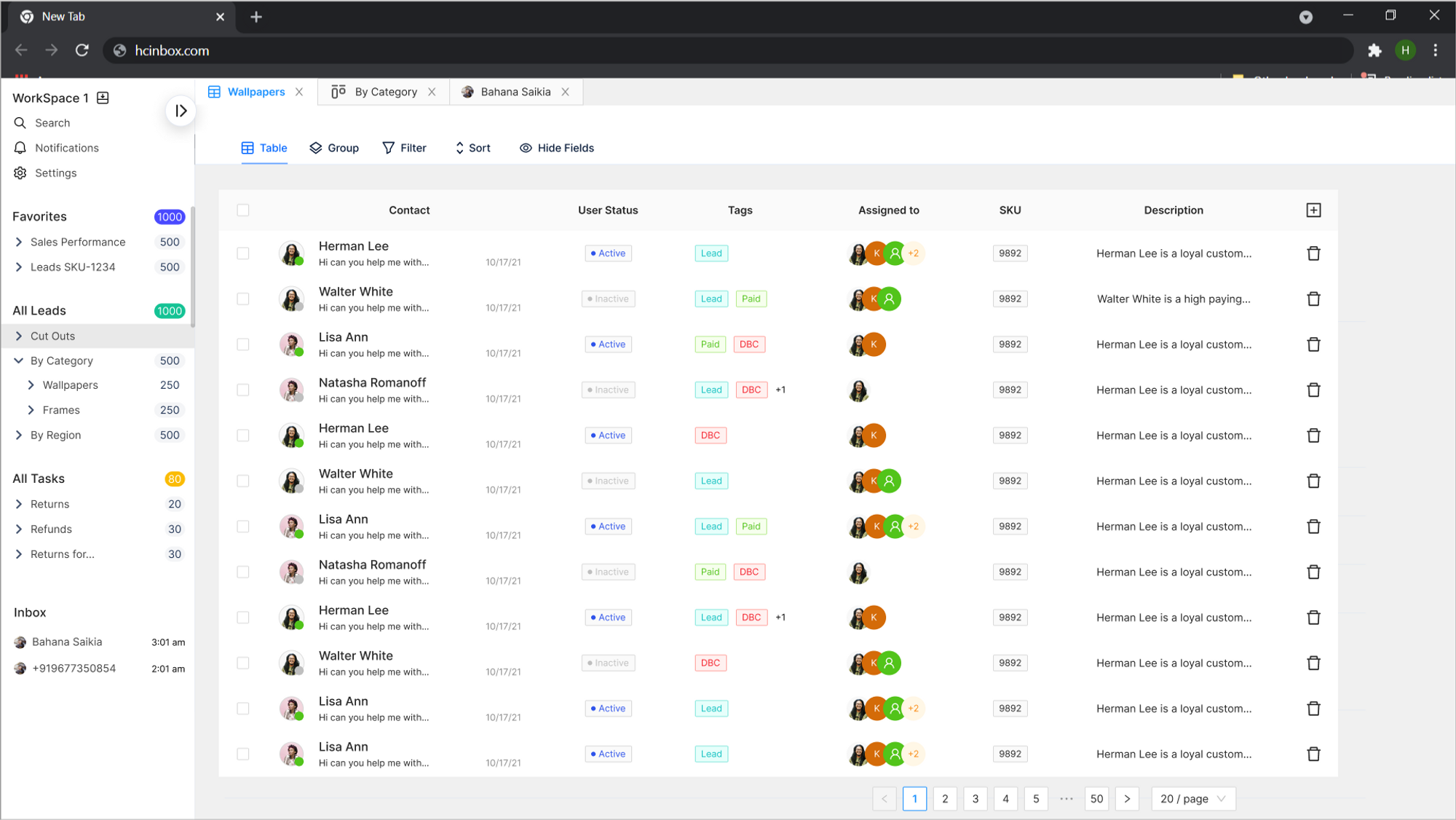Expand the Sales Performance tree item
Image resolution: width=1456 pixels, height=820 pixels.
tap(19, 243)
